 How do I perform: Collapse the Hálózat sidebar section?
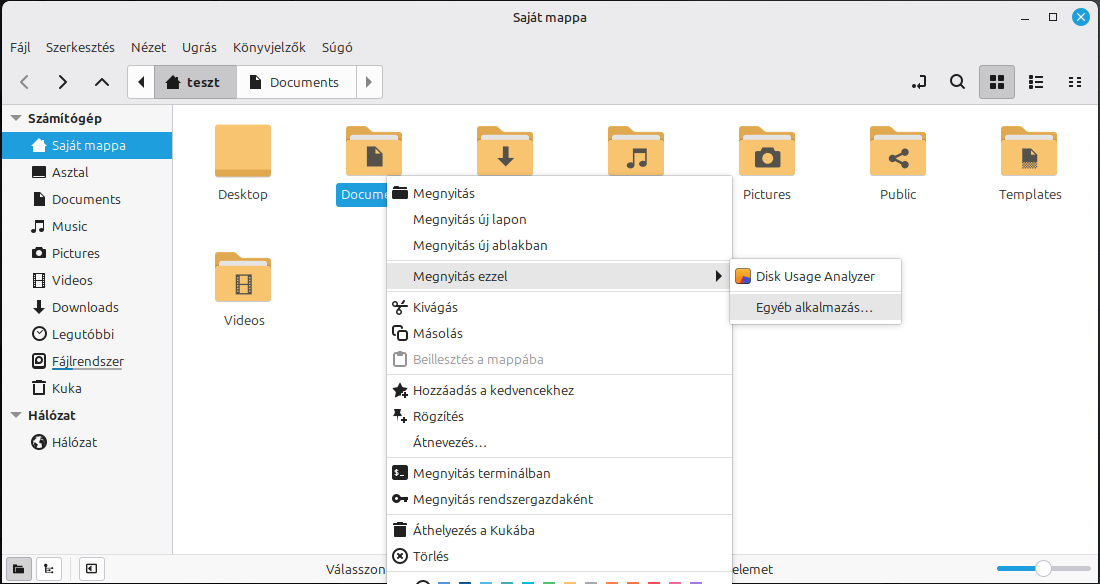16,415
